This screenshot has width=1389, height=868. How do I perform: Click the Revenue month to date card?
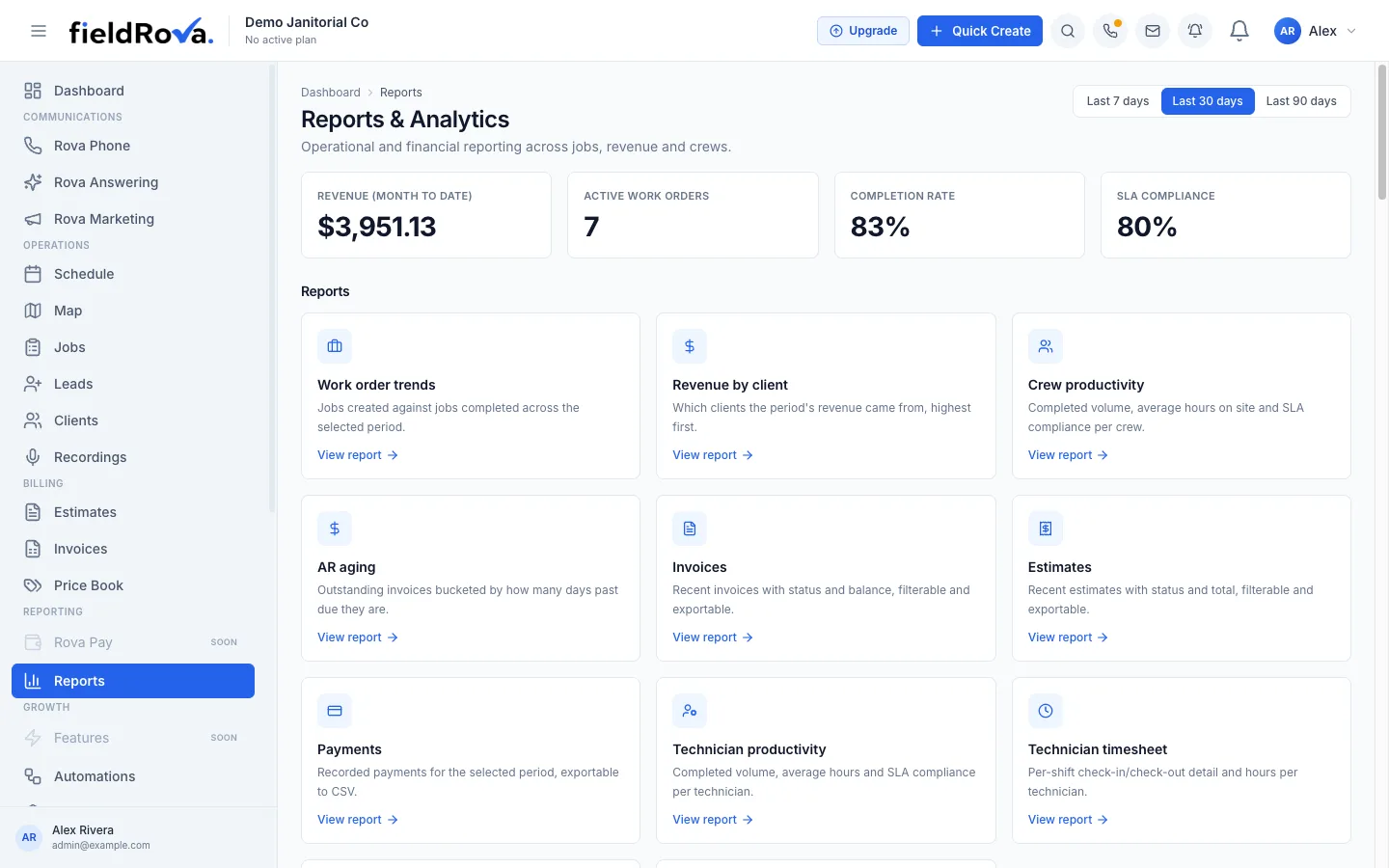pos(426,215)
